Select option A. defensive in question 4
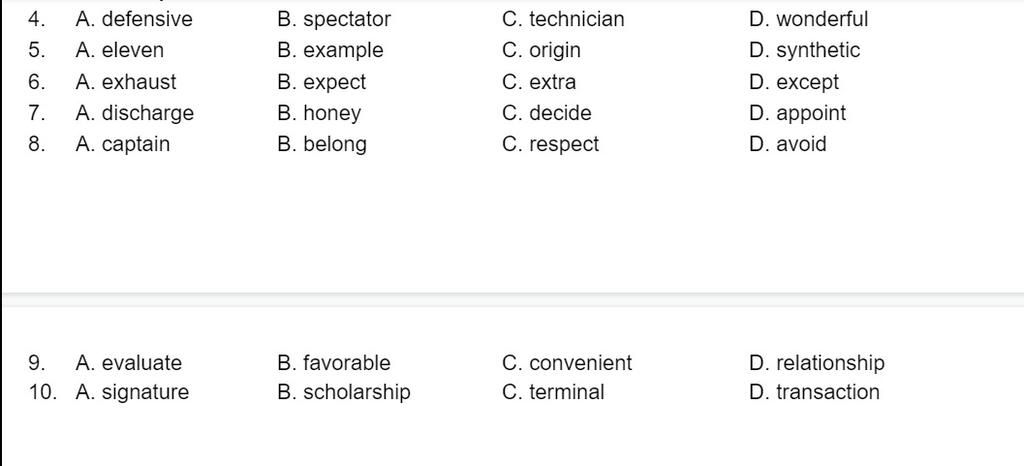The width and height of the screenshot is (1024, 466). pyautogui.click(x=134, y=19)
